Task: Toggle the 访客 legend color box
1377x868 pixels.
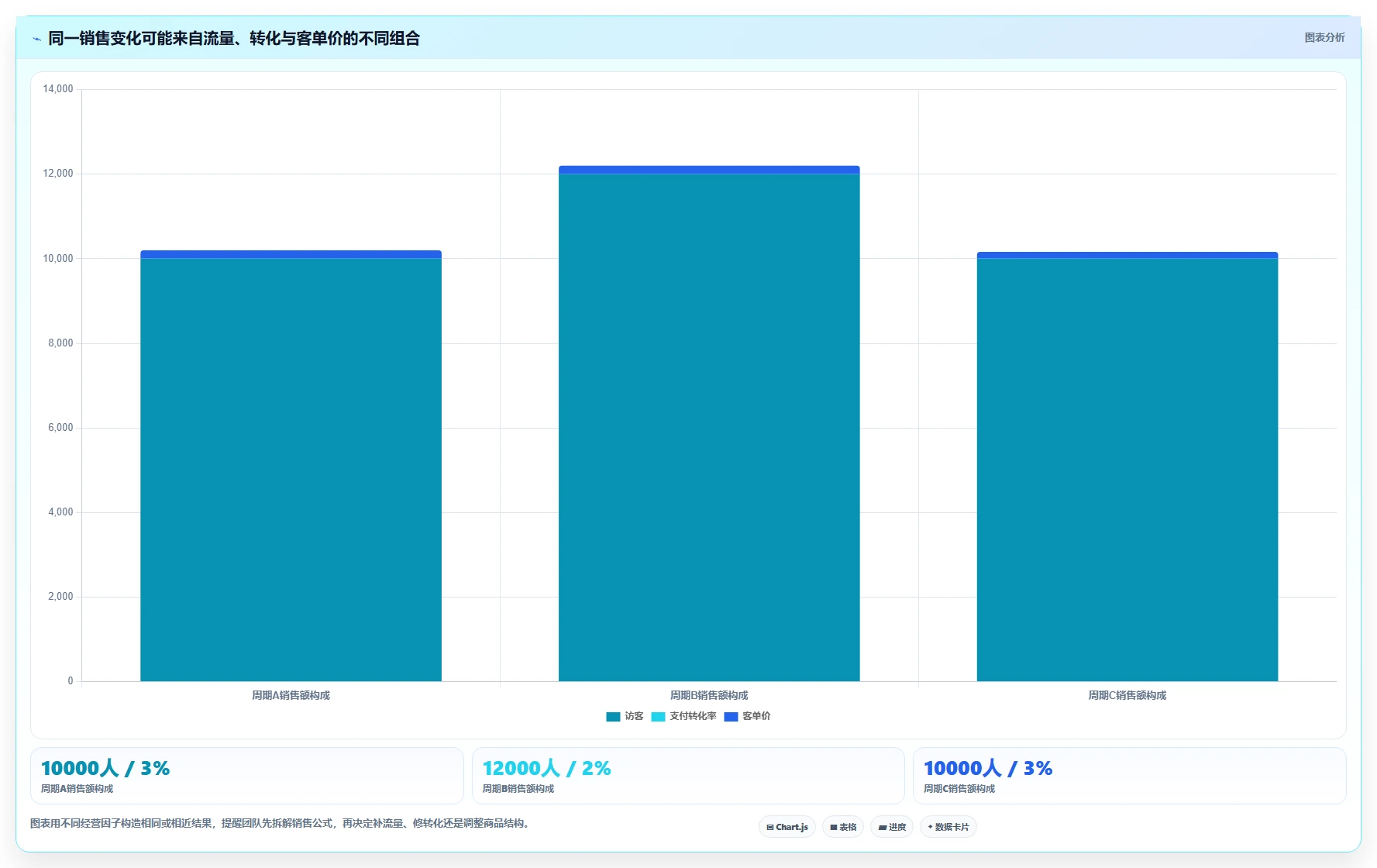Action: [613, 717]
